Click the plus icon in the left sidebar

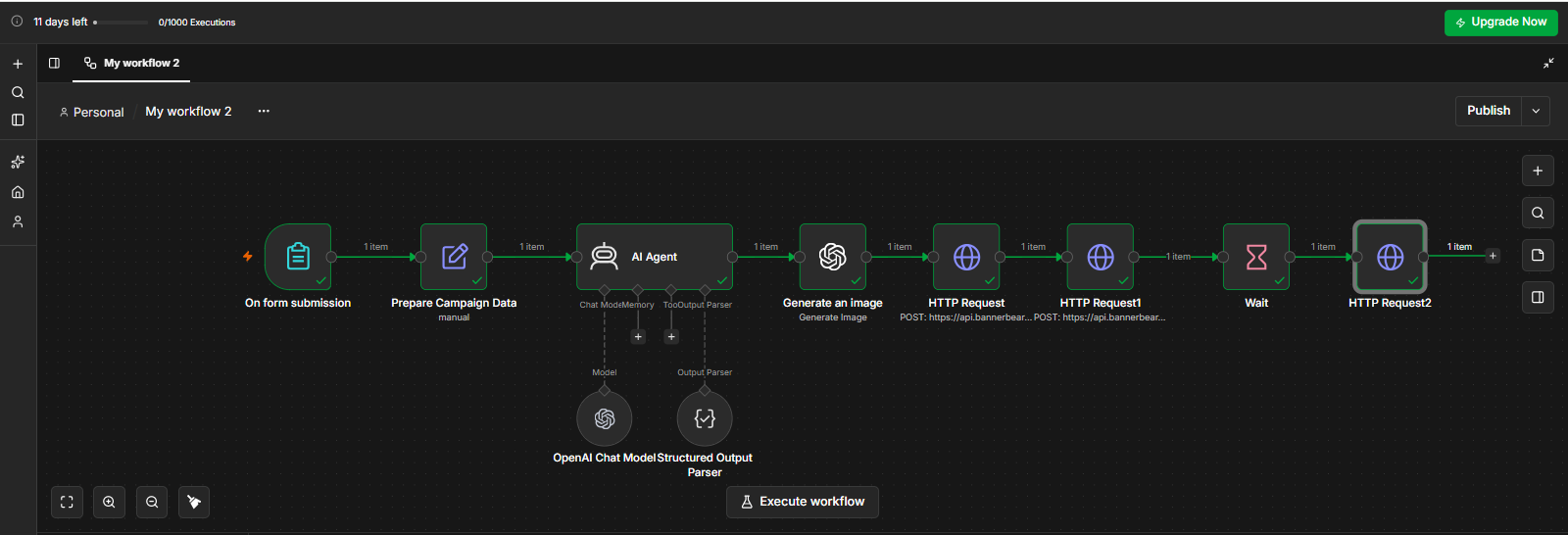18,64
